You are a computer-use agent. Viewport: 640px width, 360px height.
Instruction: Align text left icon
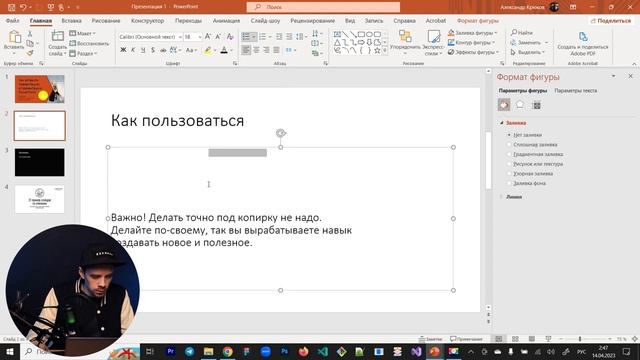tap(246, 50)
